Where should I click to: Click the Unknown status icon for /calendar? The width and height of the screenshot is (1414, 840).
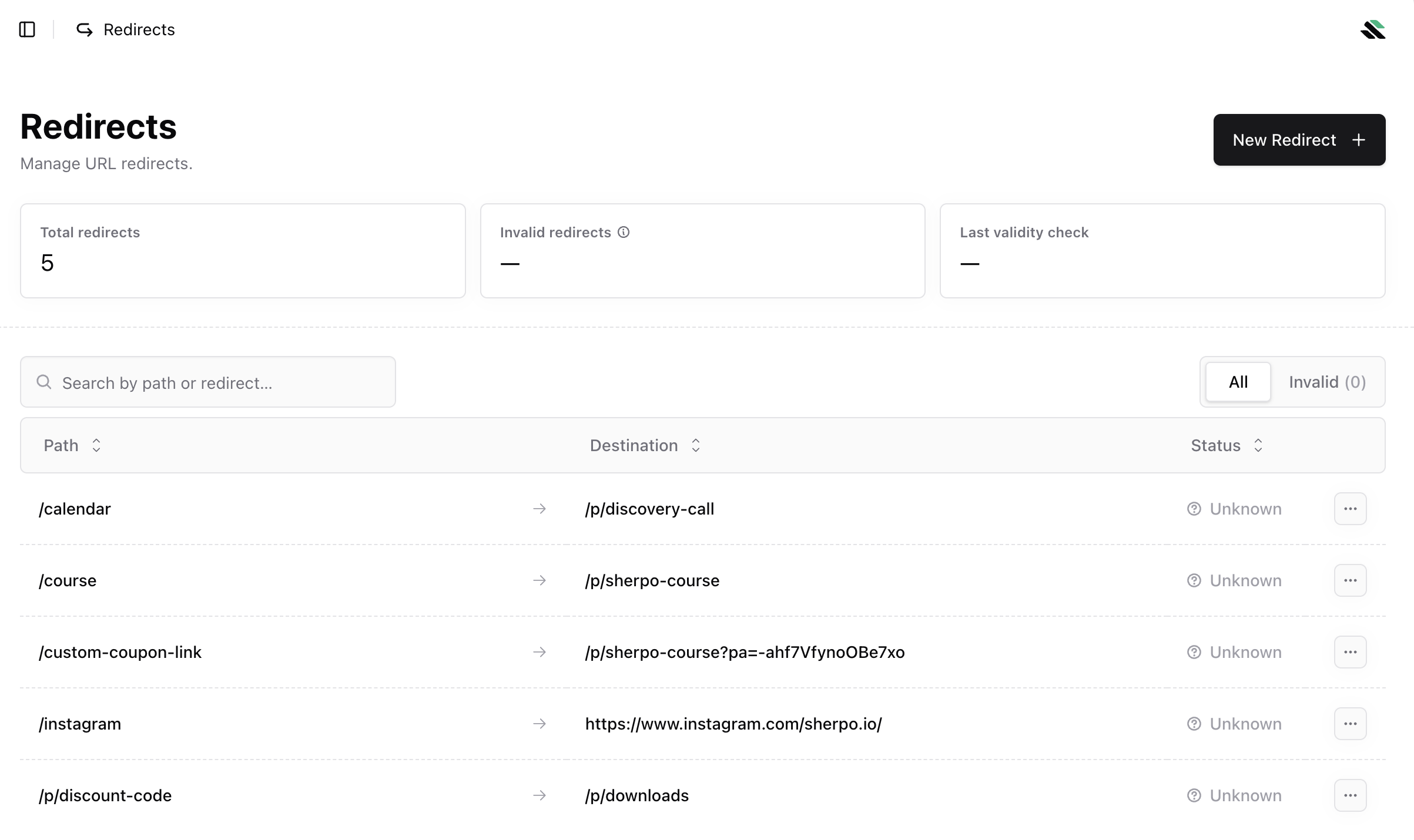pyautogui.click(x=1194, y=509)
